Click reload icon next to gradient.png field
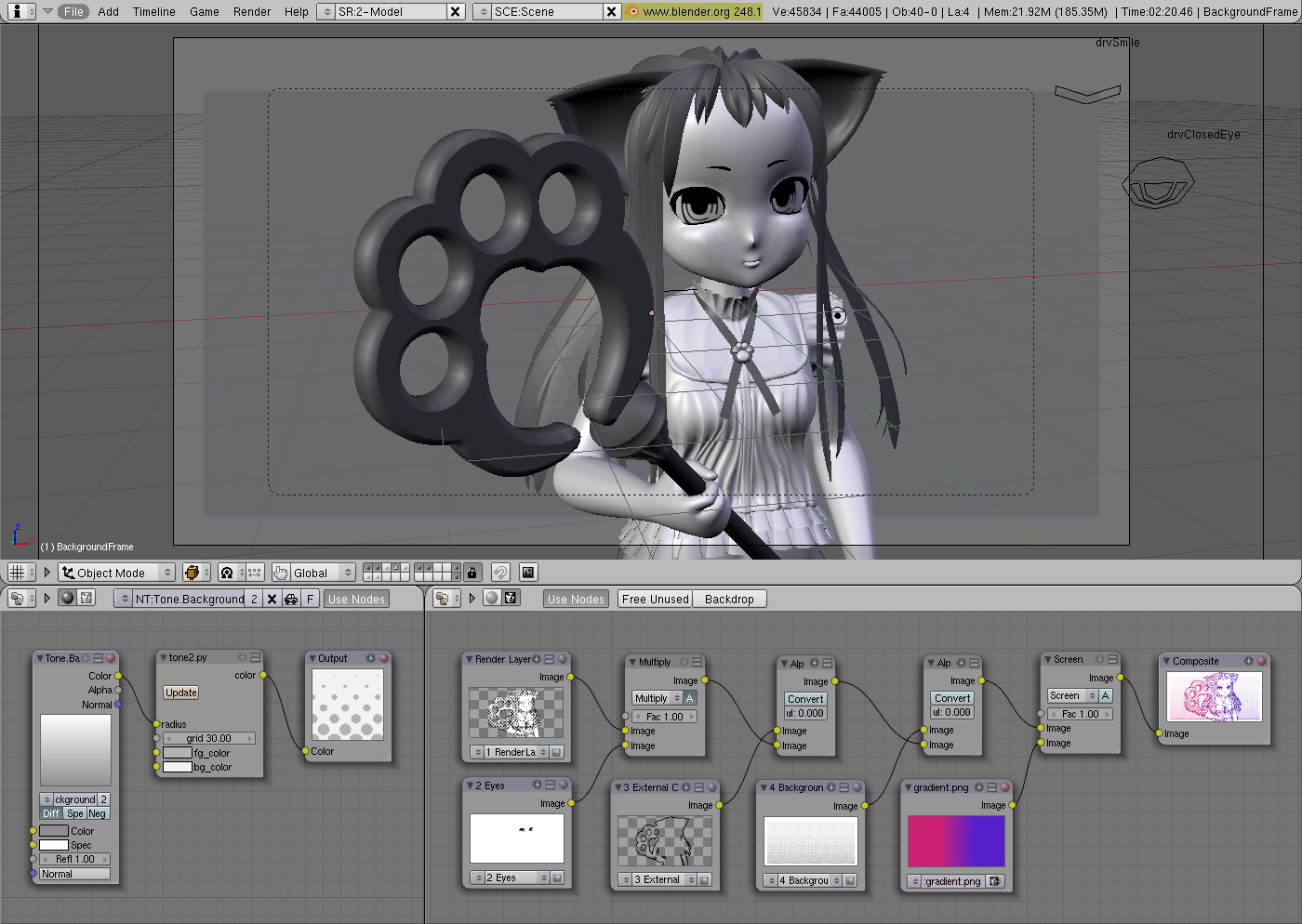This screenshot has height=924, width=1302. 995,881
